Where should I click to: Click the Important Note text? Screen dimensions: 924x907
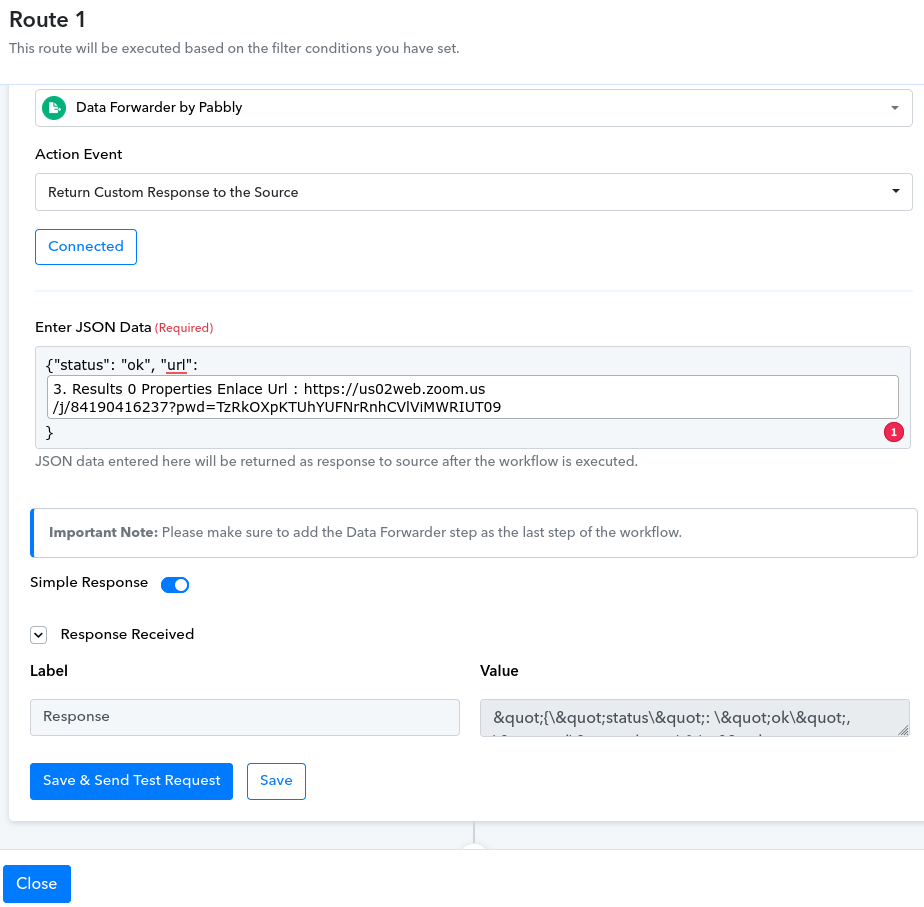pos(365,533)
